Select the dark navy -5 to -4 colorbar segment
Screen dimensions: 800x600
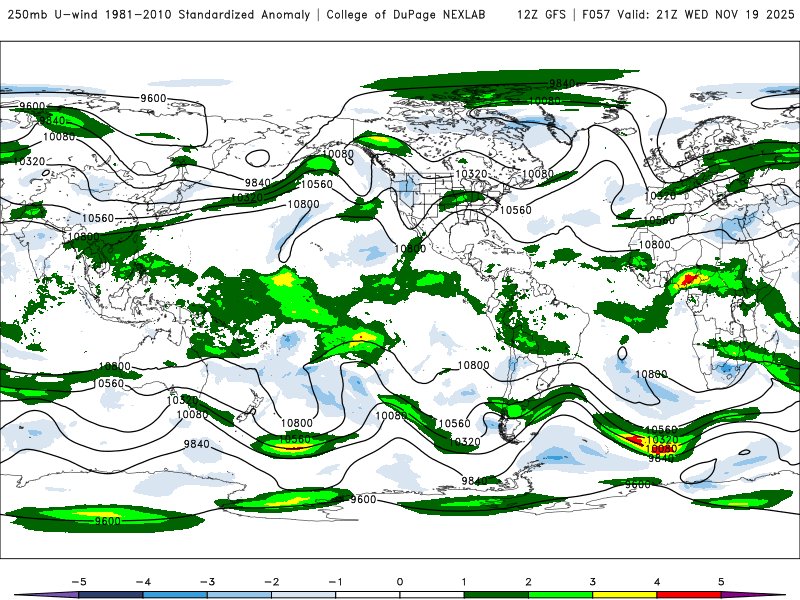tap(111, 595)
